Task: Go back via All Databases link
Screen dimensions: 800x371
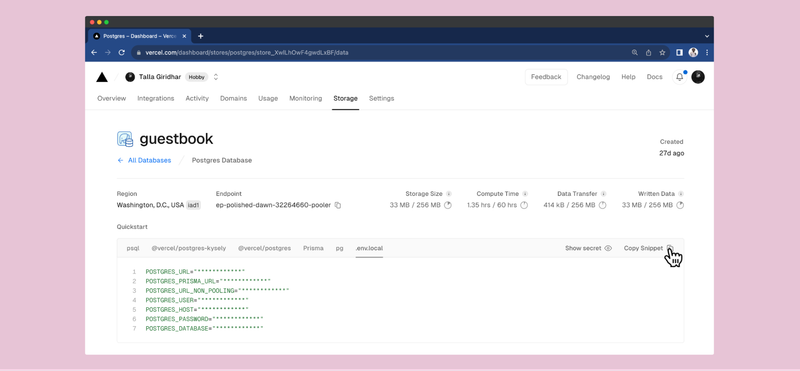Action: [x=144, y=160]
